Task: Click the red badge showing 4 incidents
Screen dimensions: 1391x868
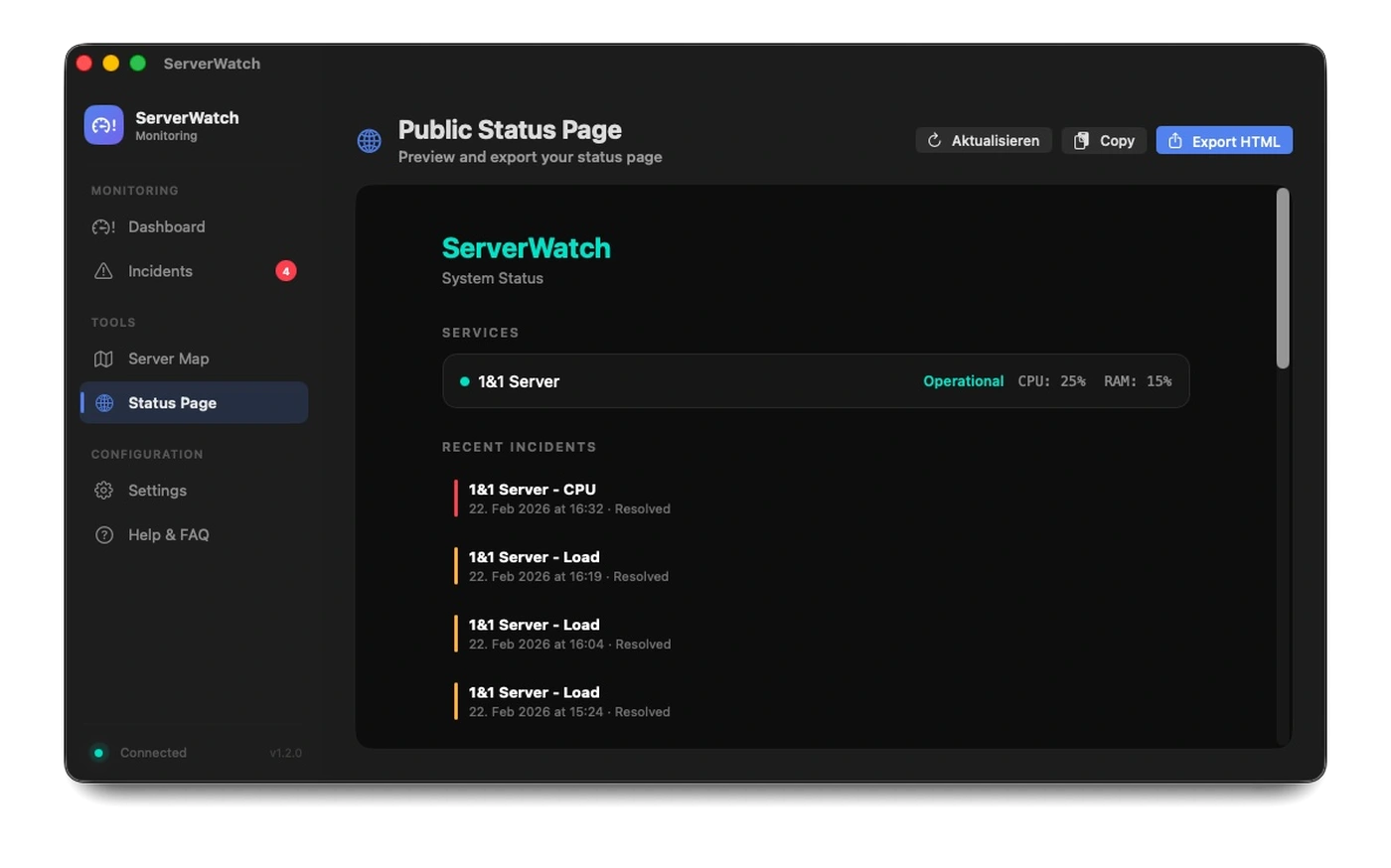Action: [x=285, y=270]
